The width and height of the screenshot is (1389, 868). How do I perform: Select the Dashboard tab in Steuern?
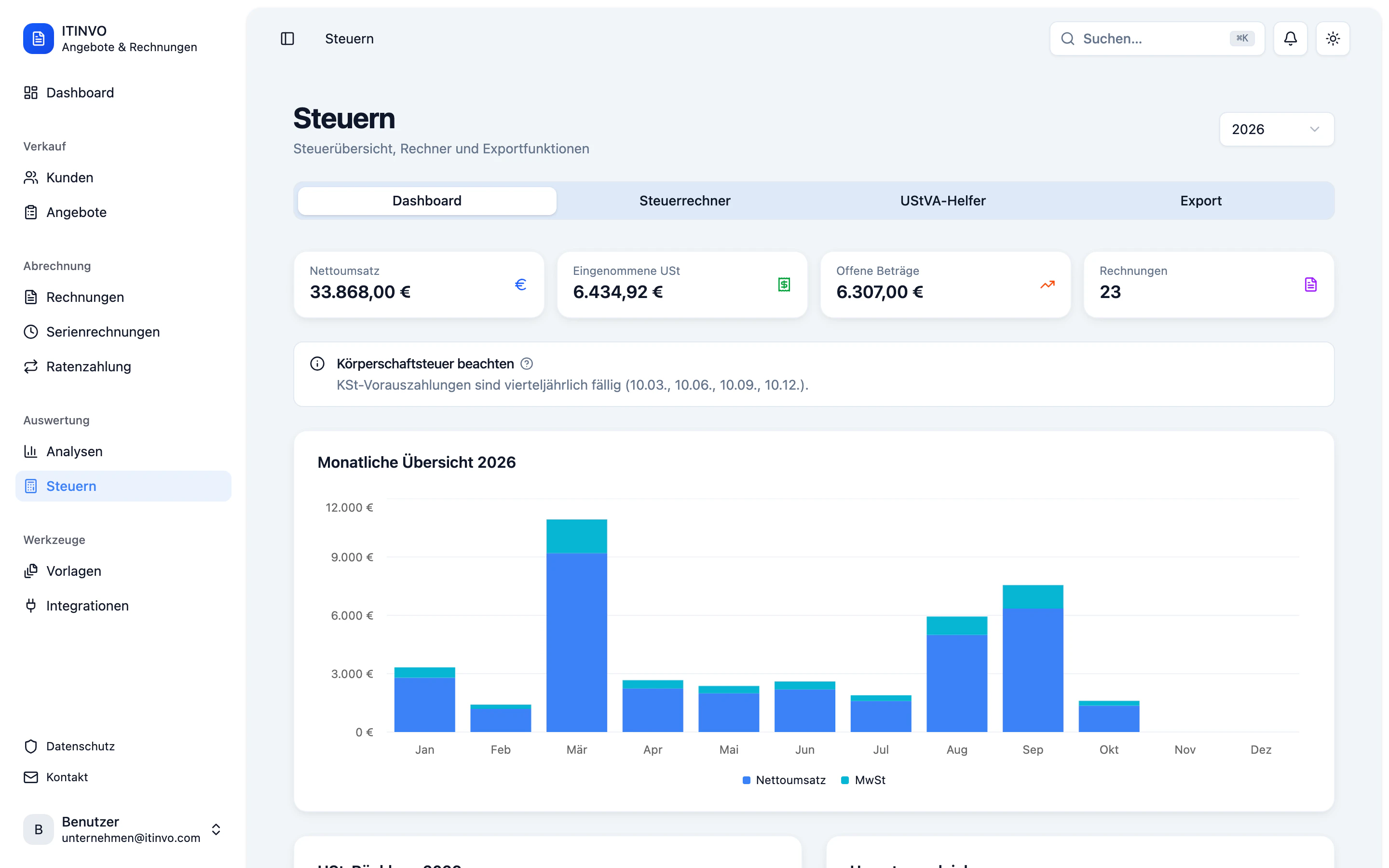point(427,201)
